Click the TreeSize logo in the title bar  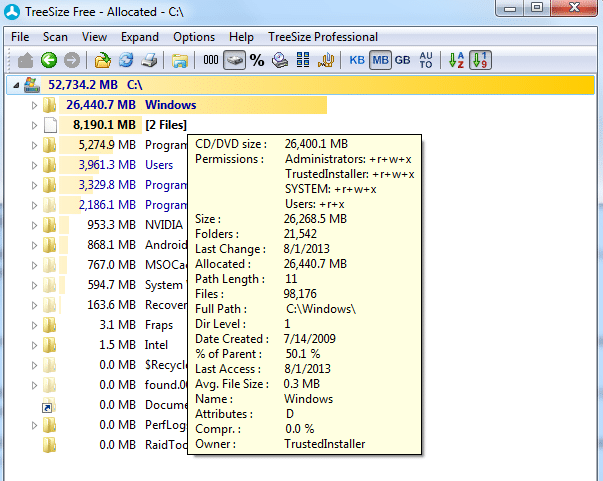coord(12,12)
